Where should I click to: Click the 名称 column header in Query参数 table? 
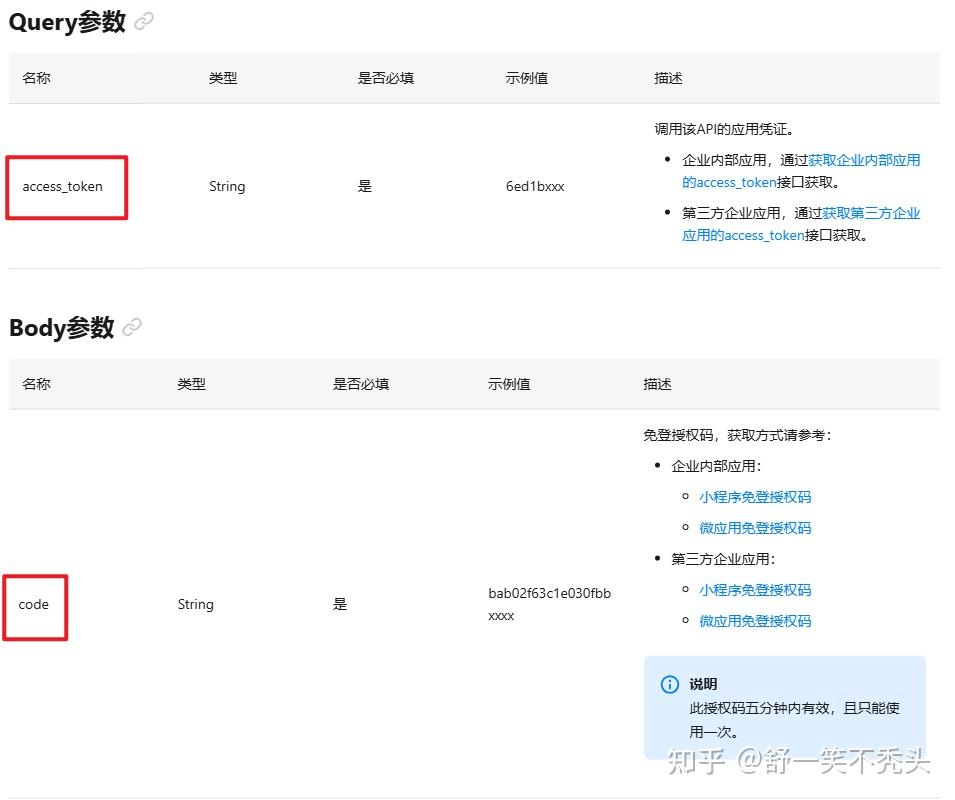click(x=36, y=78)
